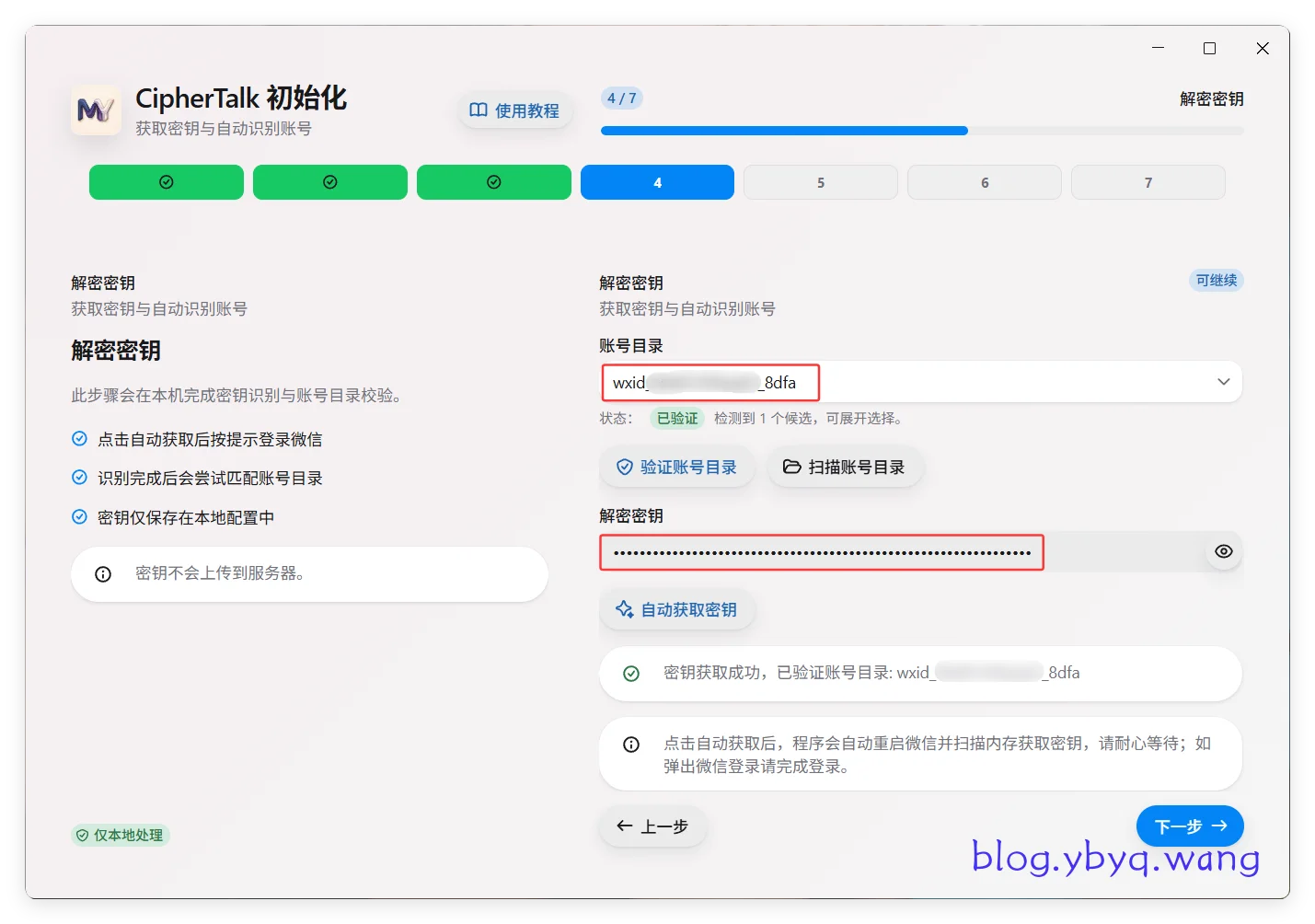Select completed step three in stepper
The height and width of the screenshot is (924, 1315).
click(x=494, y=182)
